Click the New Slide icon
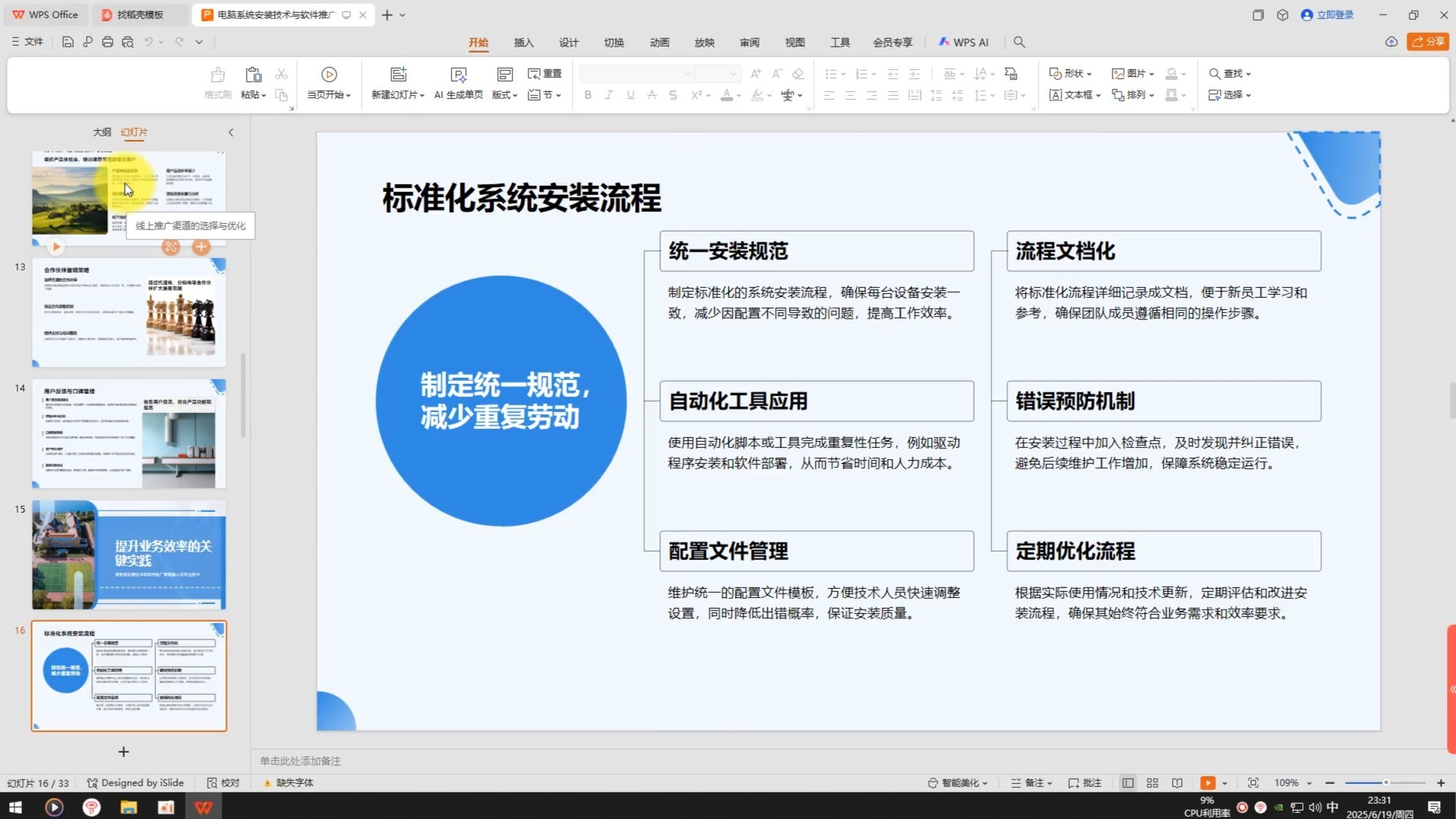The height and width of the screenshot is (819, 1456). [x=398, y=75]
